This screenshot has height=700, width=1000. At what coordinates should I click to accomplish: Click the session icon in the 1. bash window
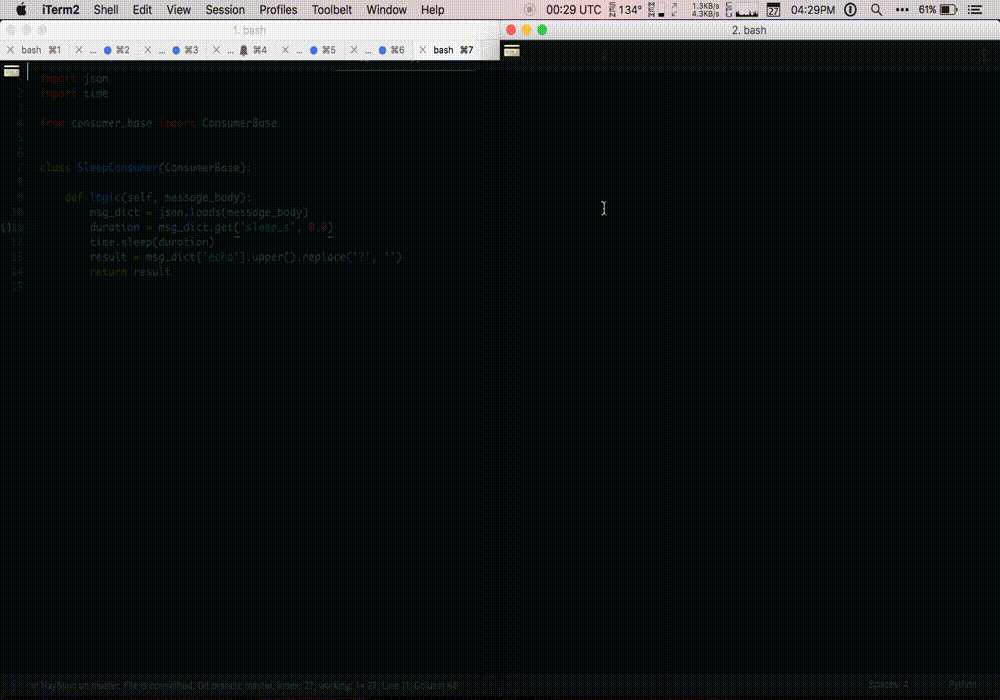(11, 71)
